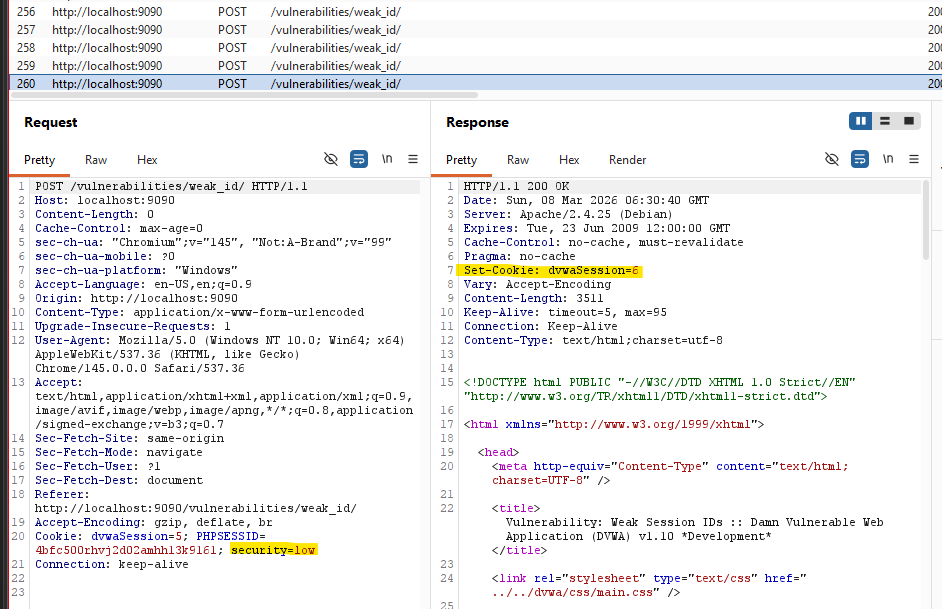Image resolution: width=942 pixels, height=609 pixels.
Task: Select side-by-side split layout icon
Action: pyautogui.click(x=860, y=121)
